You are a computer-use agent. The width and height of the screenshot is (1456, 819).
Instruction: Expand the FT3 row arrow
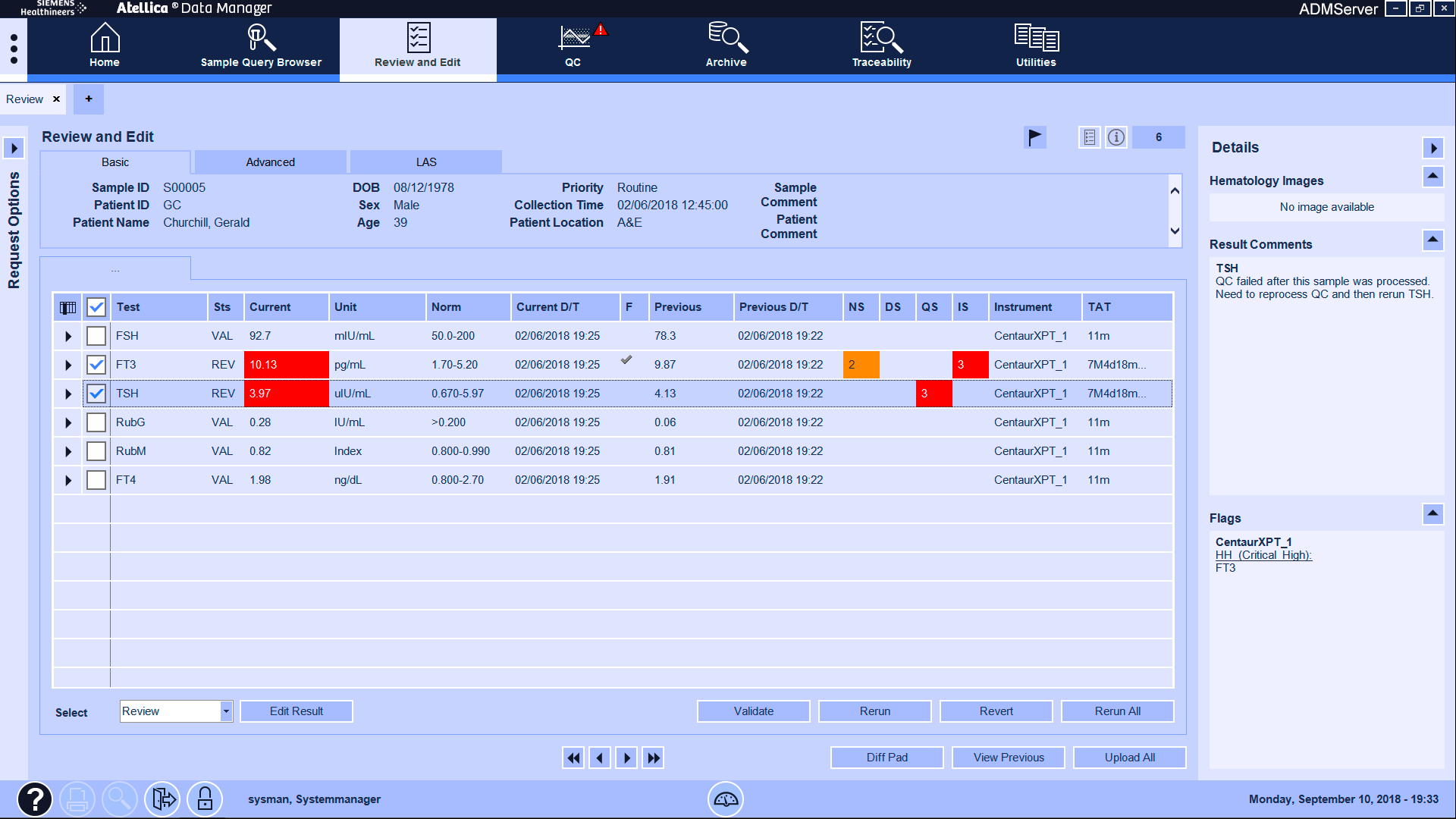tap(68, 365)
